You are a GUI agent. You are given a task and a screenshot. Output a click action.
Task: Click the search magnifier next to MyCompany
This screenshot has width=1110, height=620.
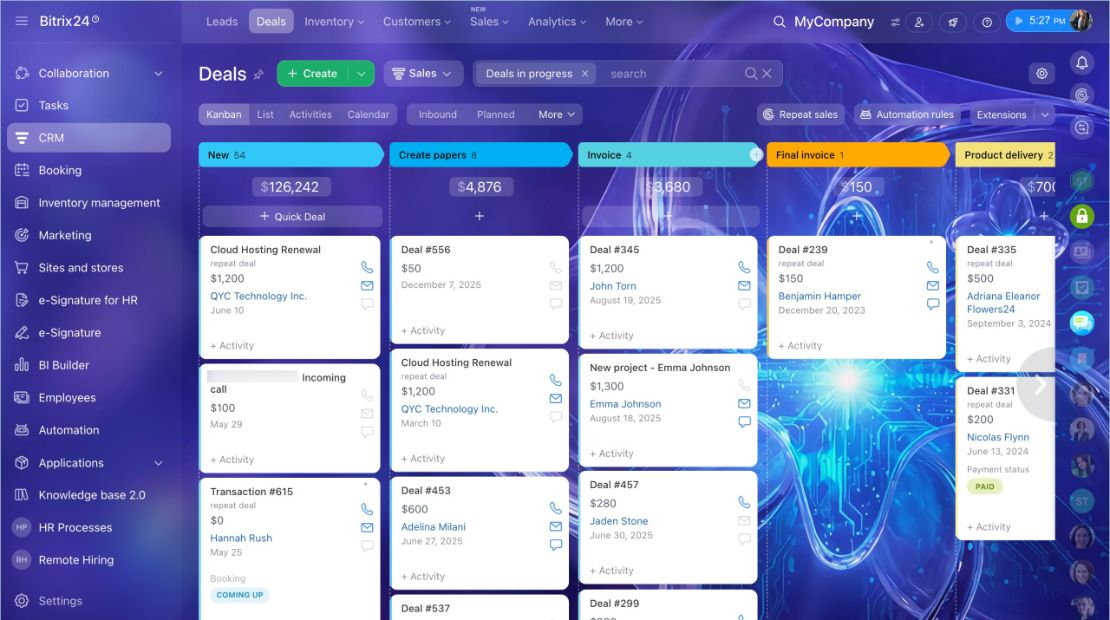779,22
